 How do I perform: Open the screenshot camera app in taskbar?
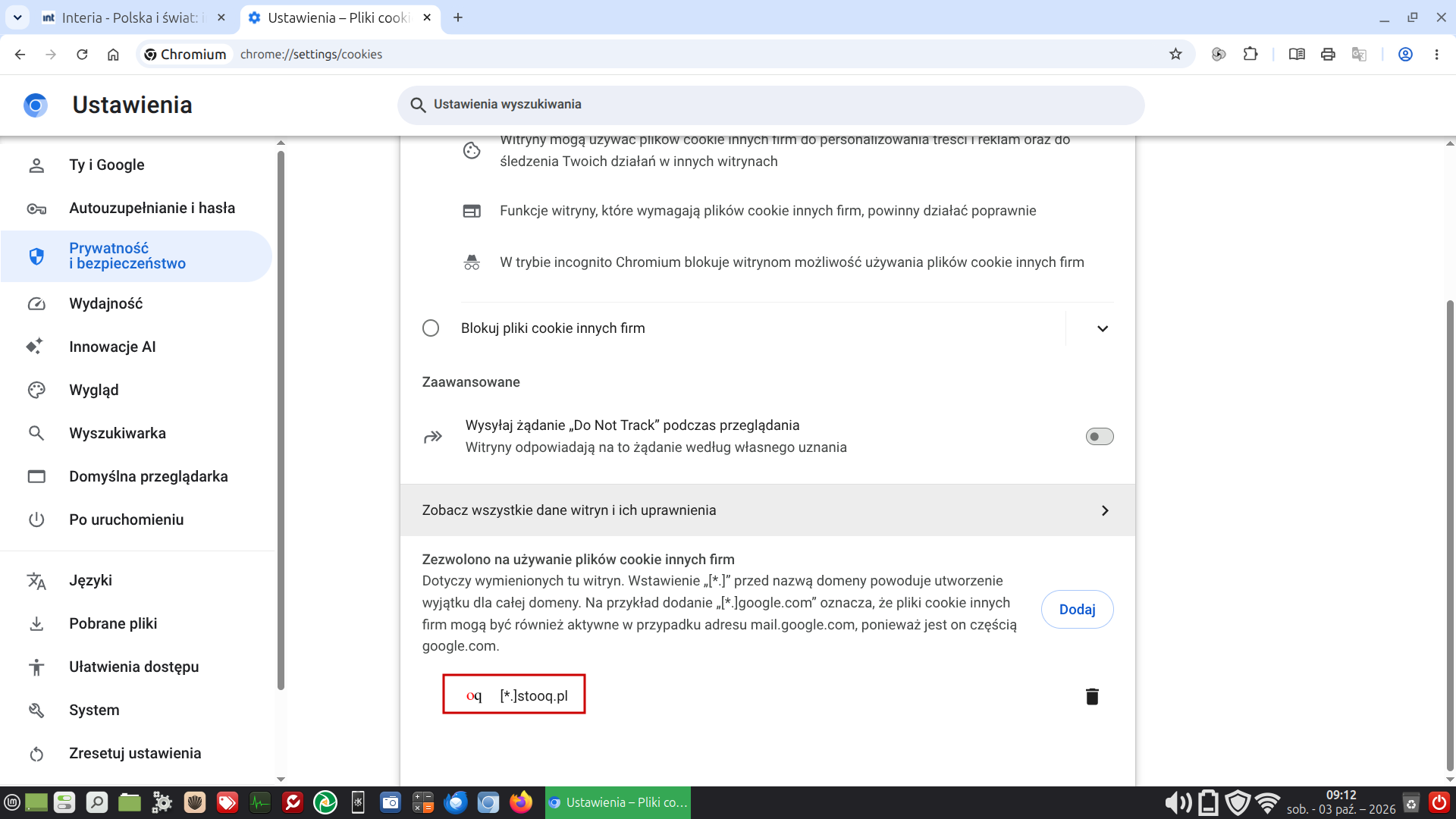pyautogui.click(x=391, y=802)
